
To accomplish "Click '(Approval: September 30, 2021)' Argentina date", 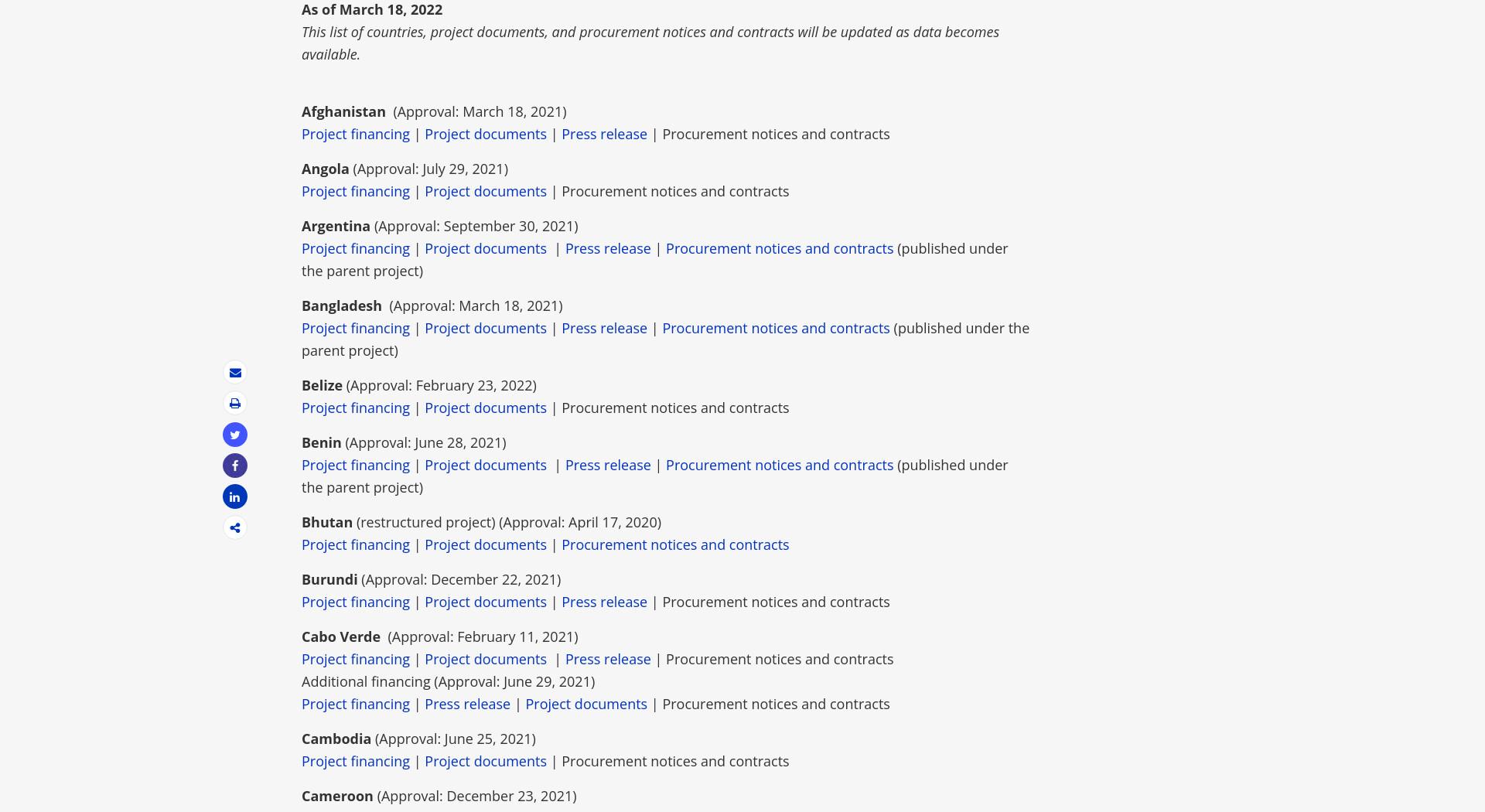I will [x=476, y=226].
